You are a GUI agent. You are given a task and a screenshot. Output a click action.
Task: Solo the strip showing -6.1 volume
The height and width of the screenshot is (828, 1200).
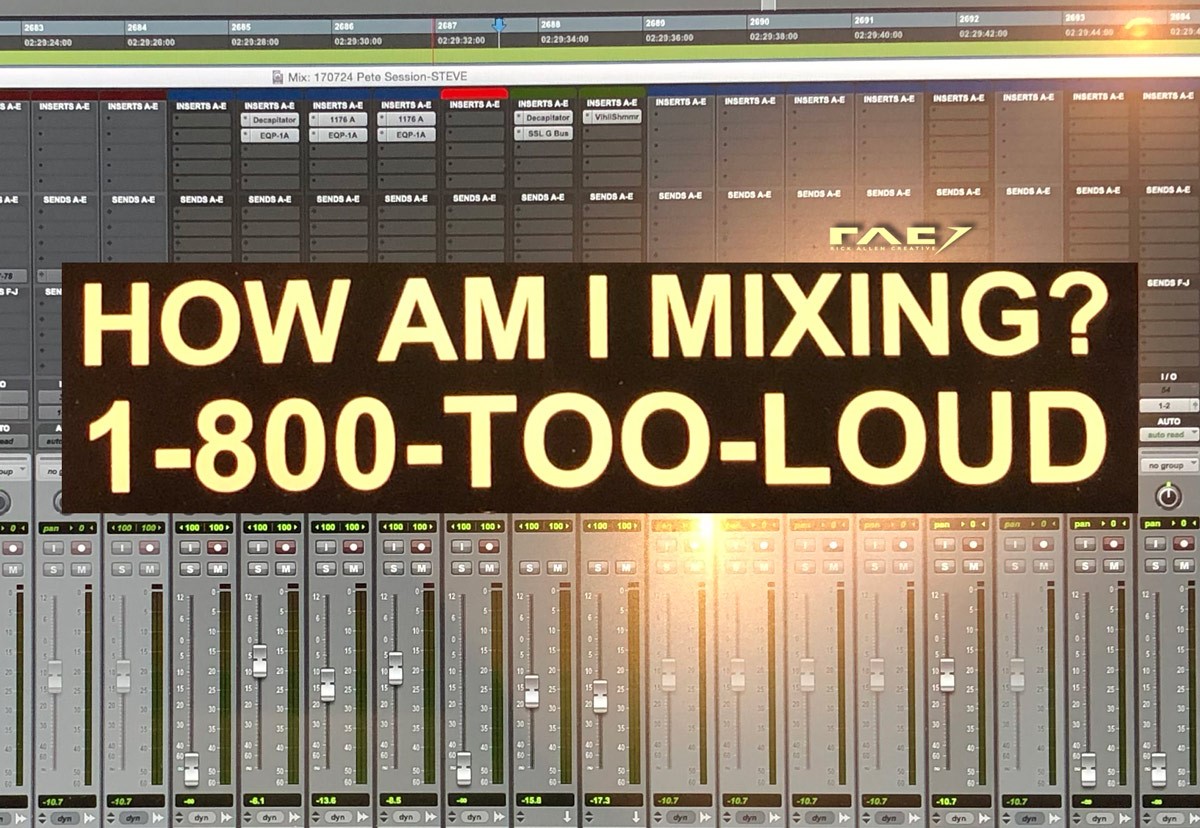(x=258, y=568)
